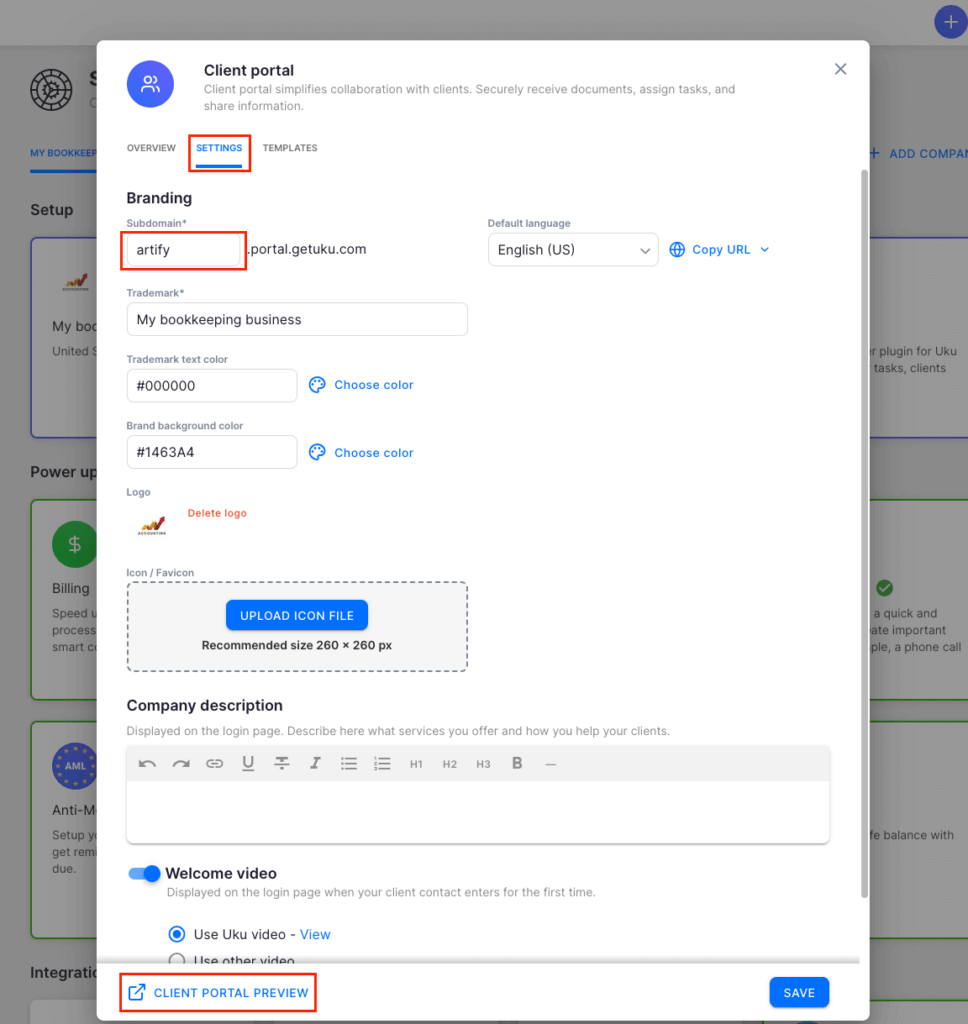Click the uploaded accounting logo thumbnail
The height and width of the screenshot is (1024, 968).
pos(152,525)
